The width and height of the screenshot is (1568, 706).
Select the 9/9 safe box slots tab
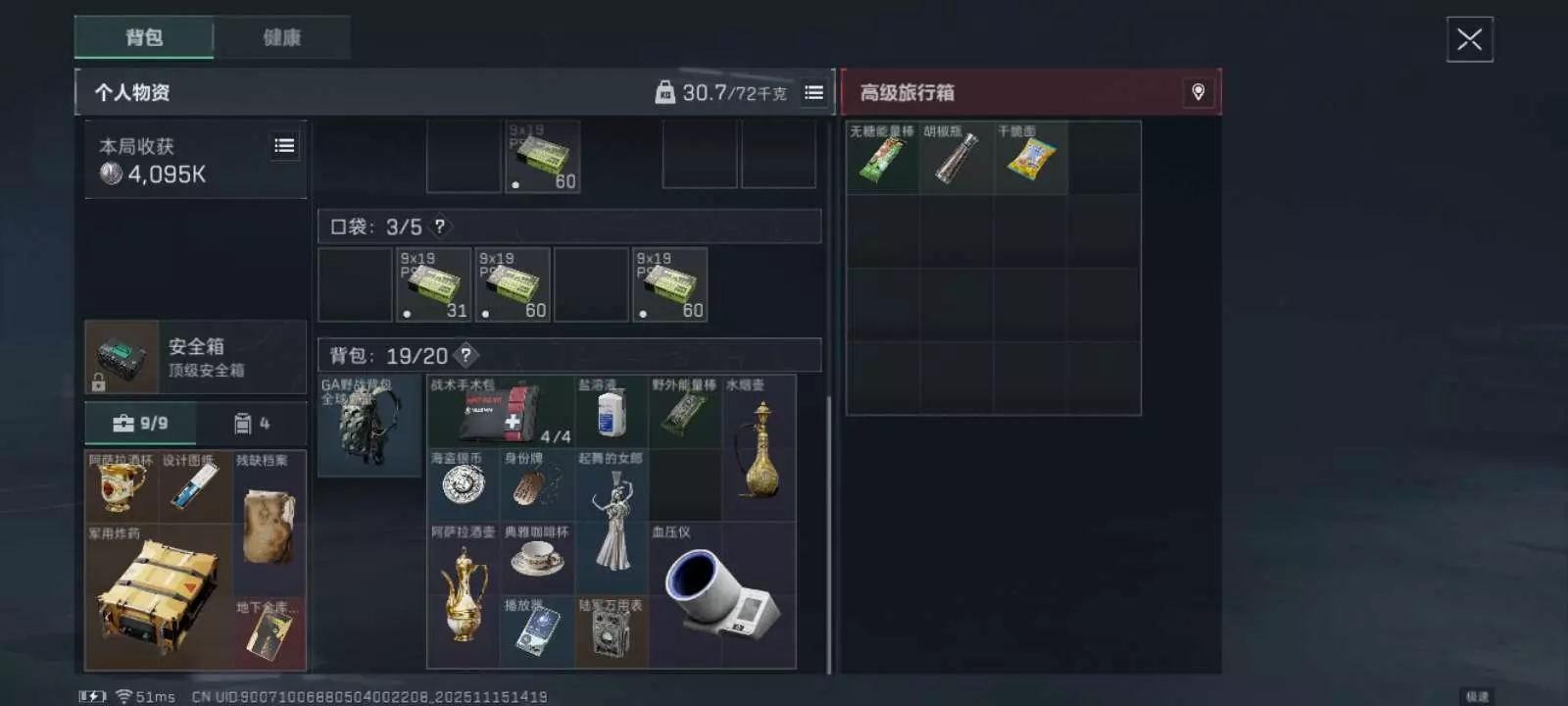tap(140, 423)
